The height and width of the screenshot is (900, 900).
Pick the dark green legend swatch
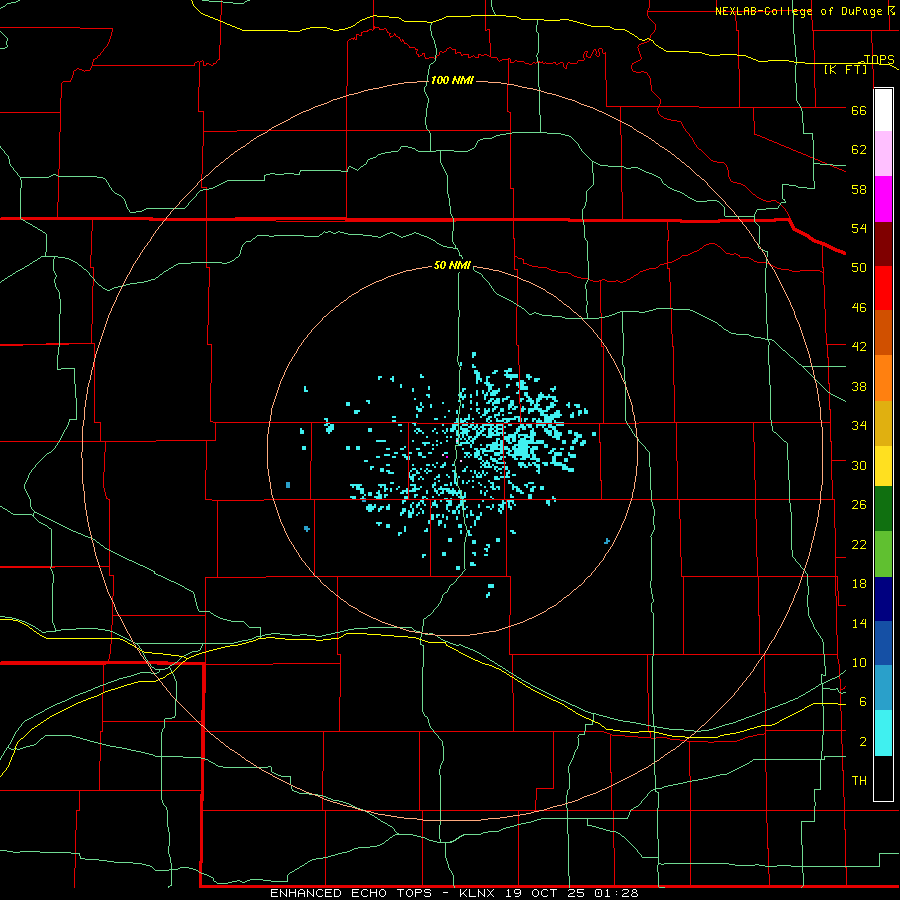(x=883, y=509)
